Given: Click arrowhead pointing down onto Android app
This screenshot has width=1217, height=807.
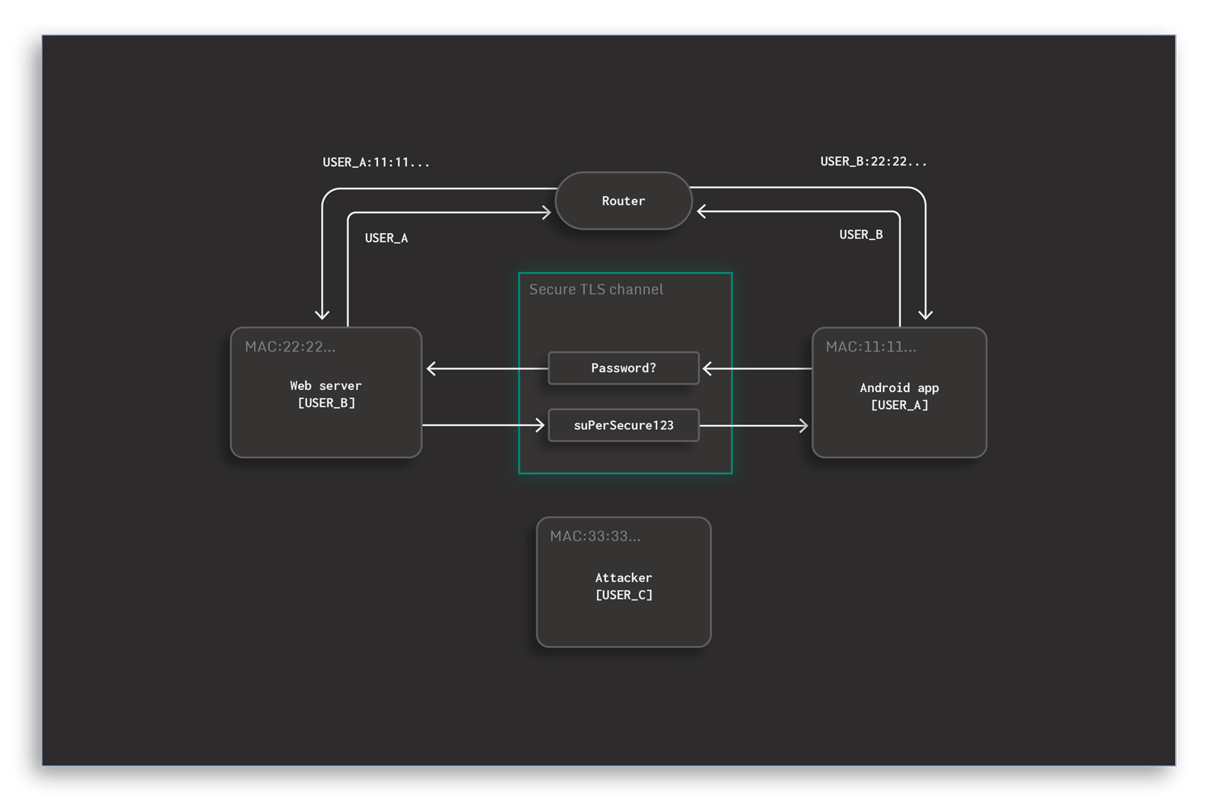Looking at the screenshot, I should [925, 313].
